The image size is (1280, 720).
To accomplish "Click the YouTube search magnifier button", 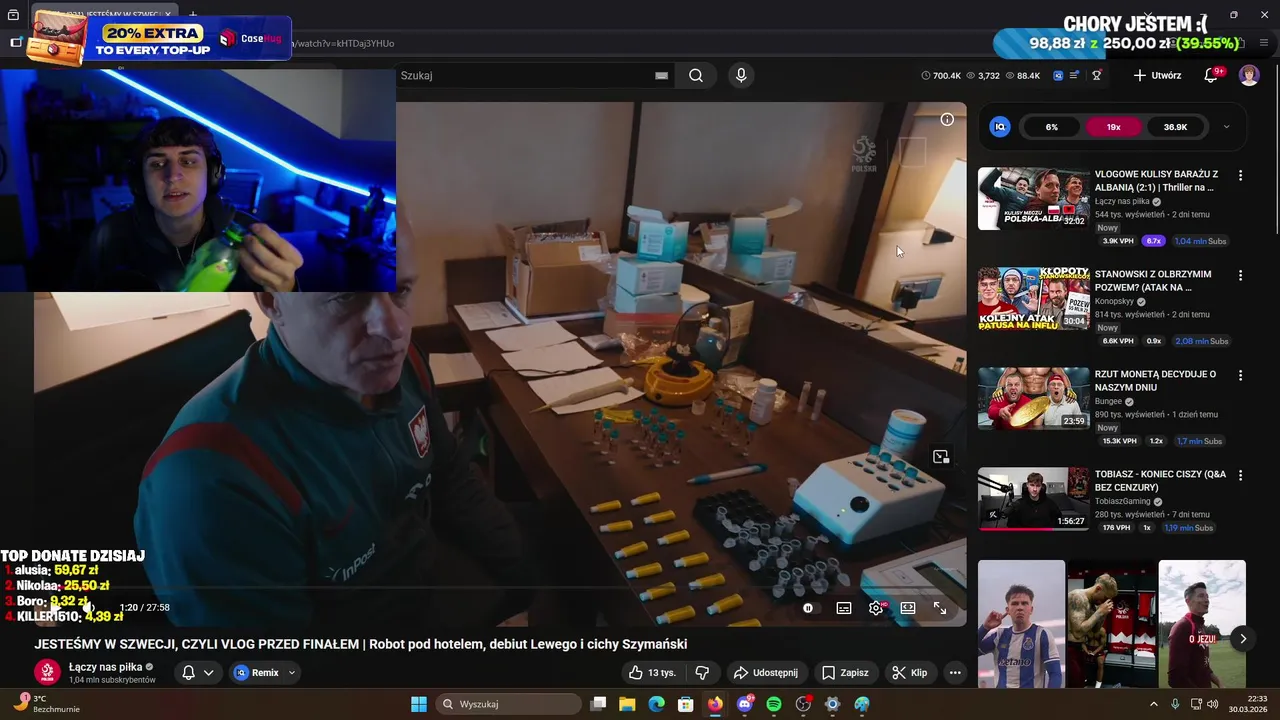I will pos(696,75).
